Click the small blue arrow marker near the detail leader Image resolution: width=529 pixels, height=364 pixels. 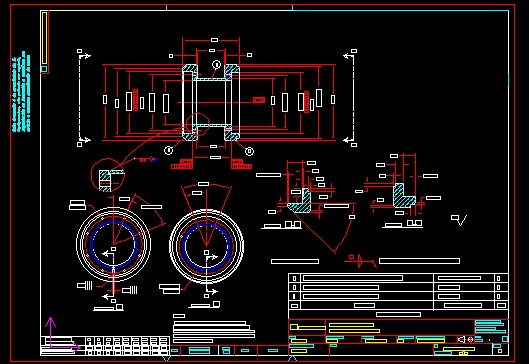pyautogui.click(x=154, y=159)
